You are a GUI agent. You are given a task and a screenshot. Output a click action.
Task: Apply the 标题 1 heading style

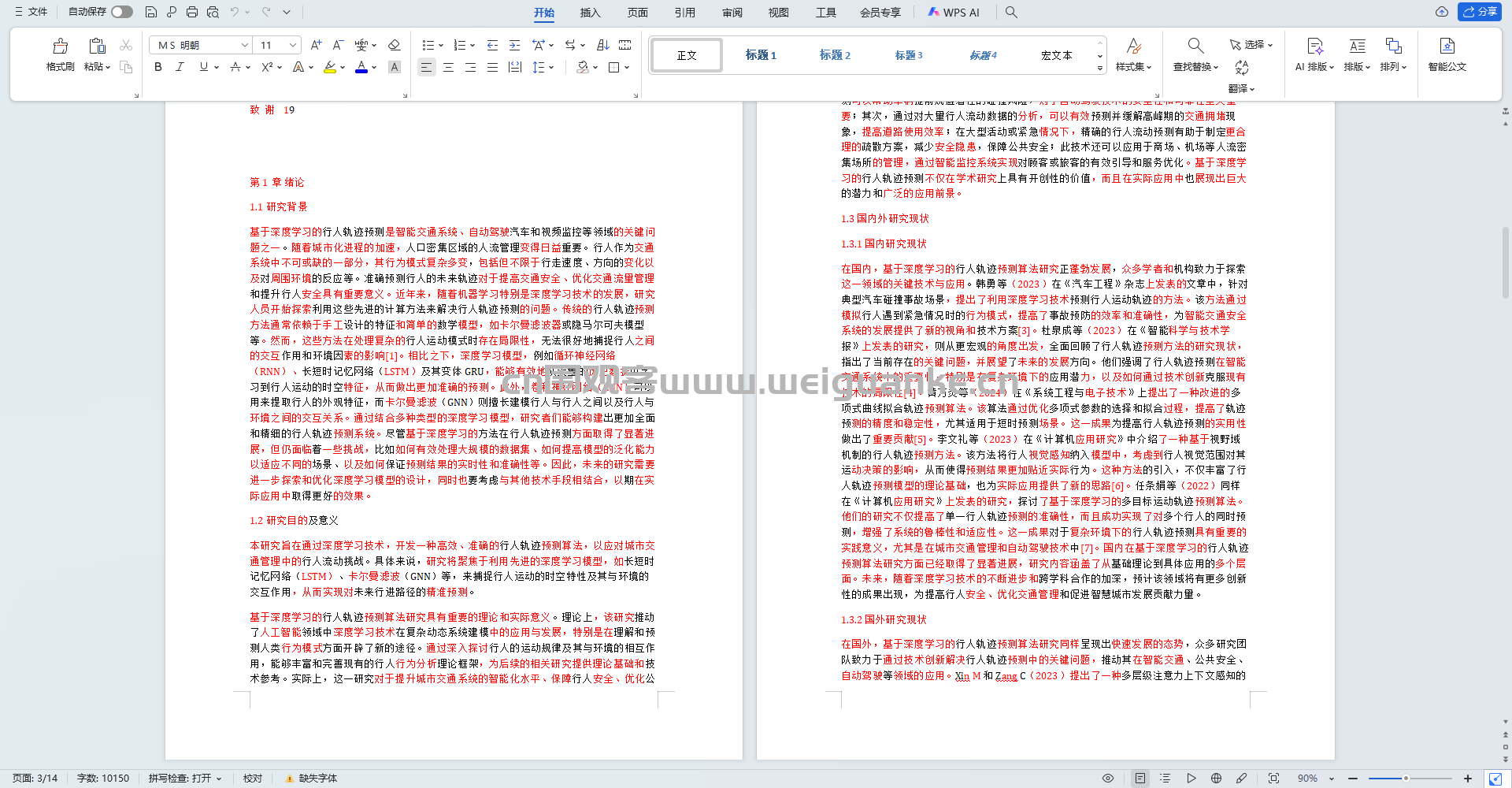coord(761,55)
